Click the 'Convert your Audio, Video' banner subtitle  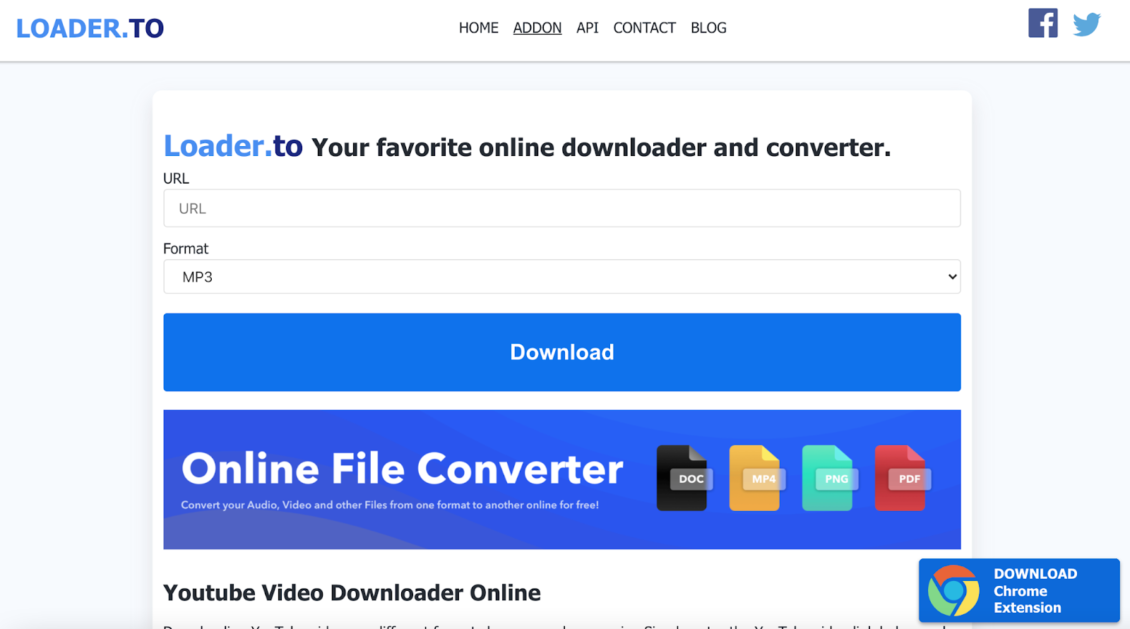[x=390, y=504]
